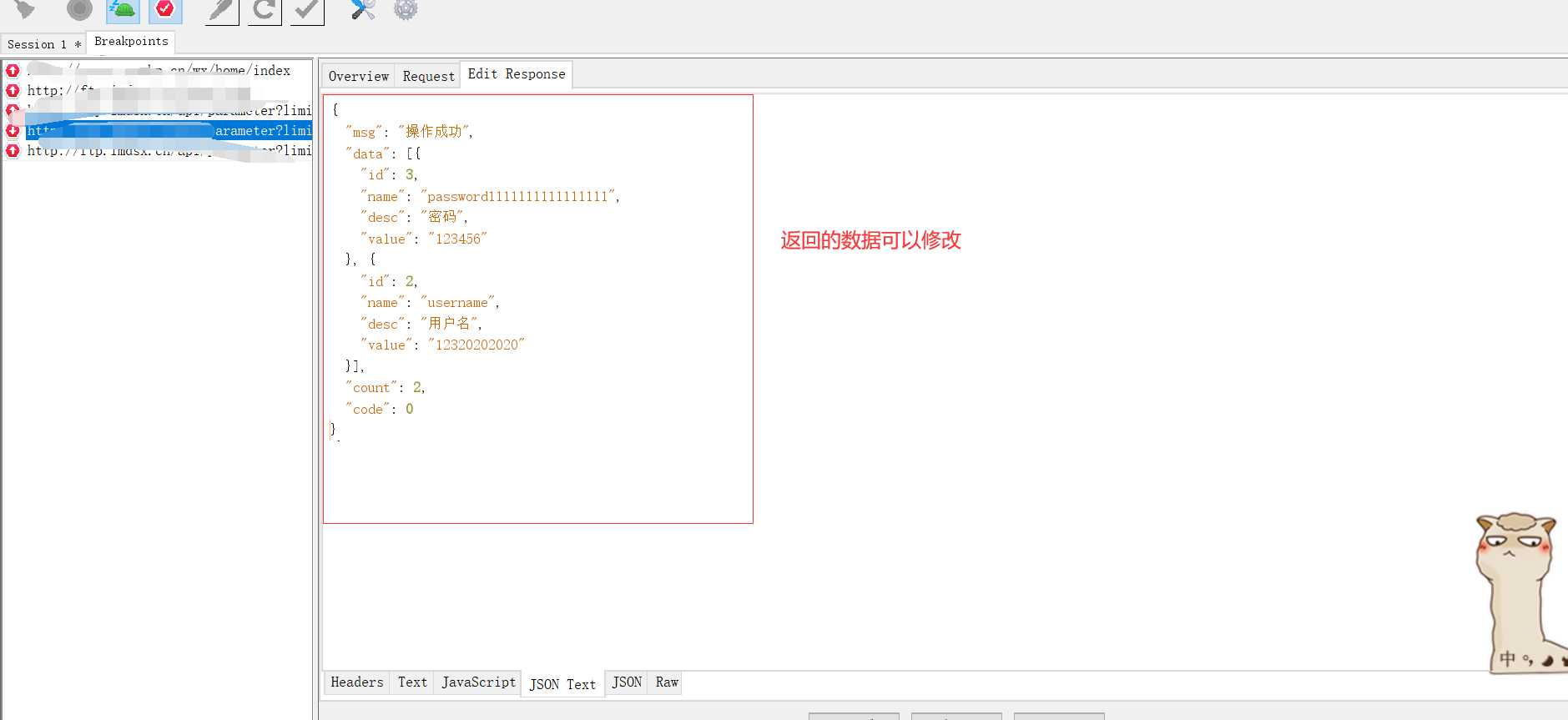
Task: Click red up-arrow icon of home/index row
Action: coord(13,71)
